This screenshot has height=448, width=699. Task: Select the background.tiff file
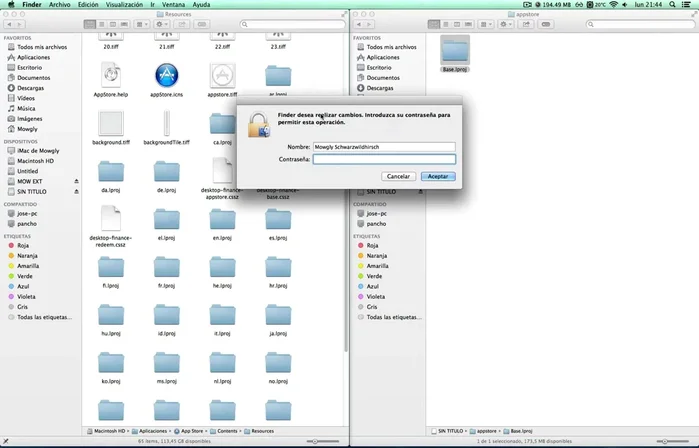(111, 123)
